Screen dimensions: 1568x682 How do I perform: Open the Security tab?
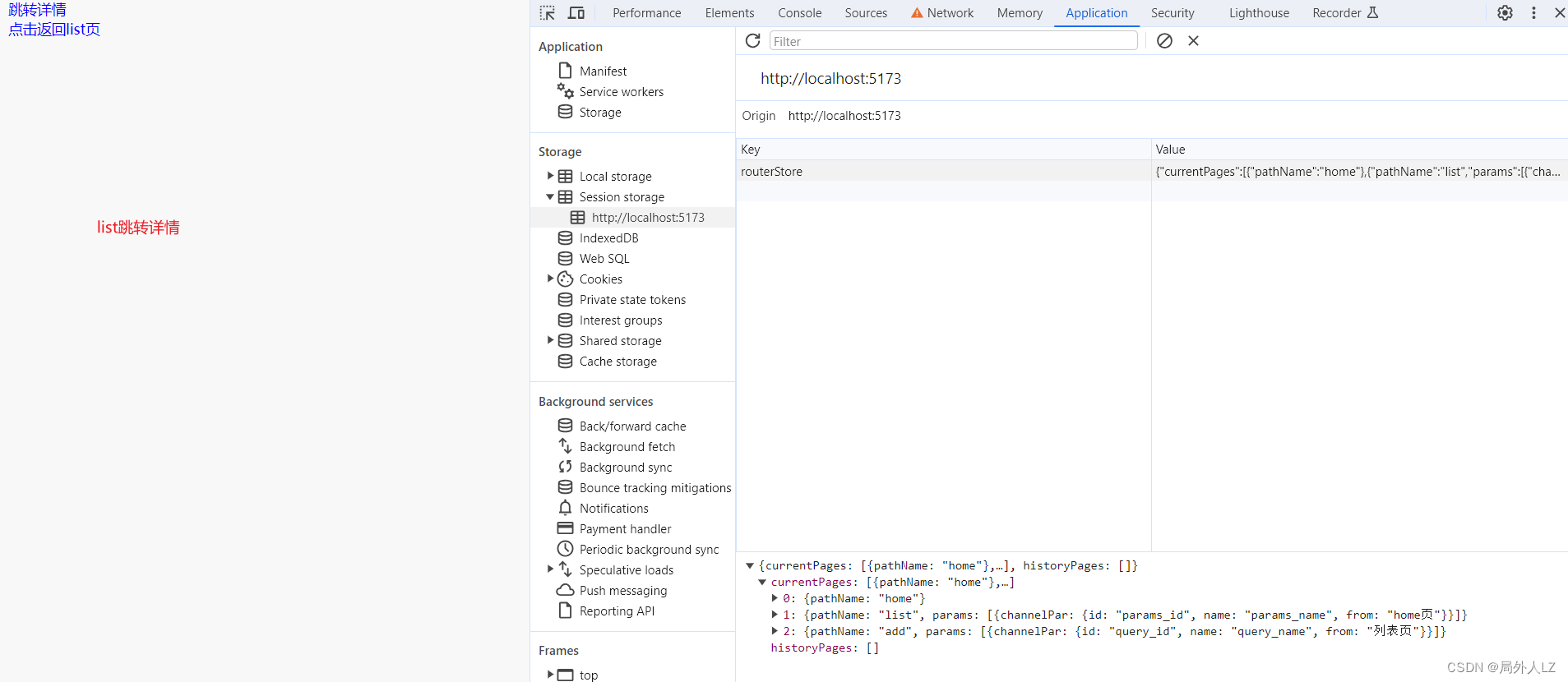[1173, 13]
